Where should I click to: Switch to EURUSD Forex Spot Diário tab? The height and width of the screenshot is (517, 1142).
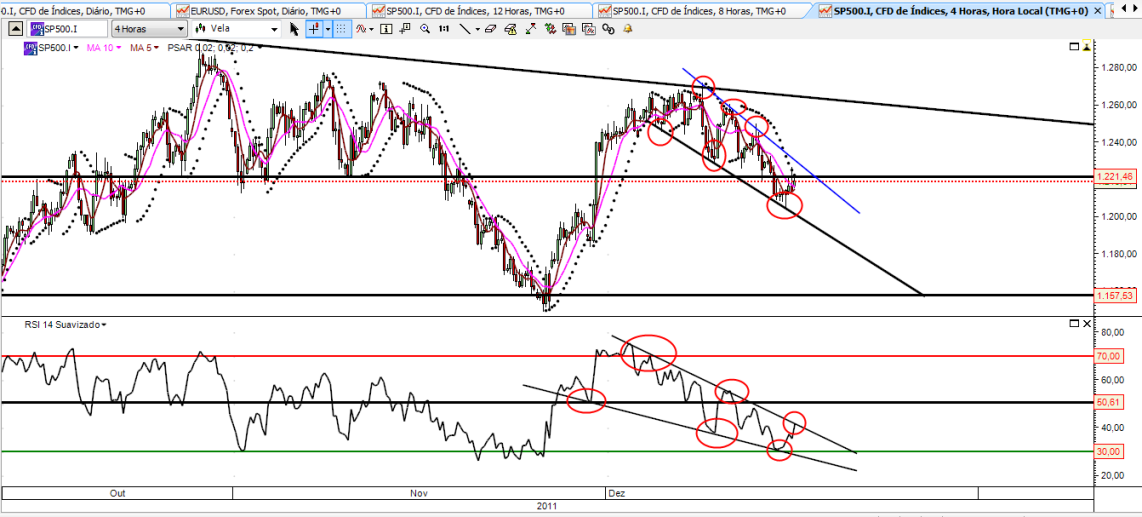pos(267,11)
